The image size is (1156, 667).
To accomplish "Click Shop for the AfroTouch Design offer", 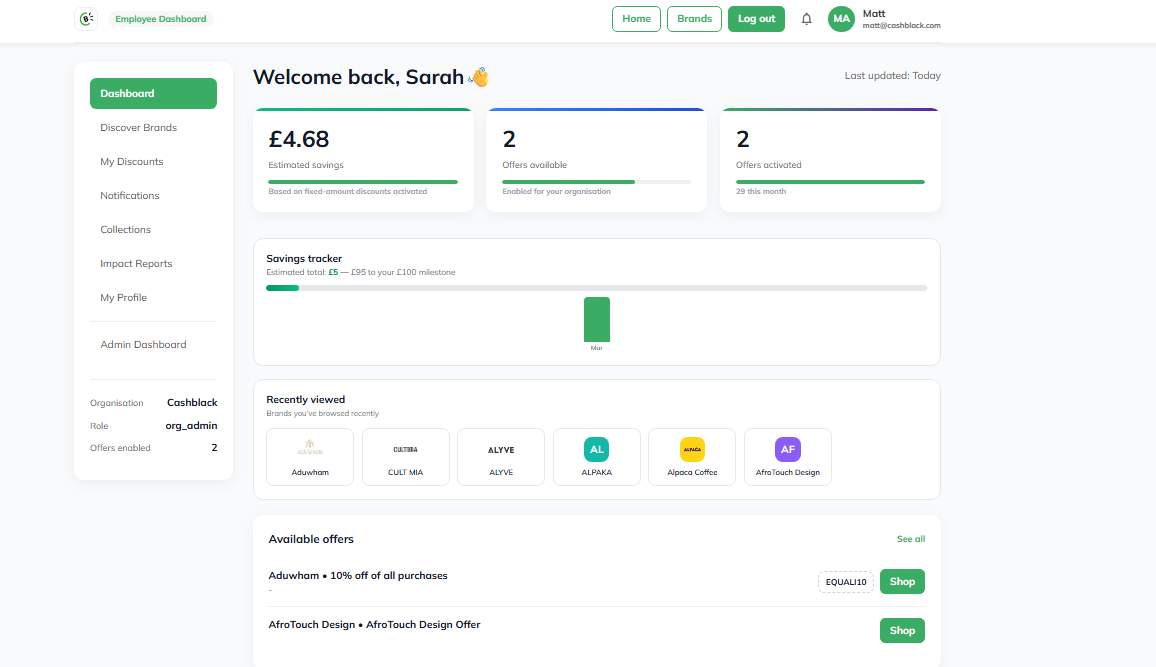I will pyautogui.click(x=901, y=630).
